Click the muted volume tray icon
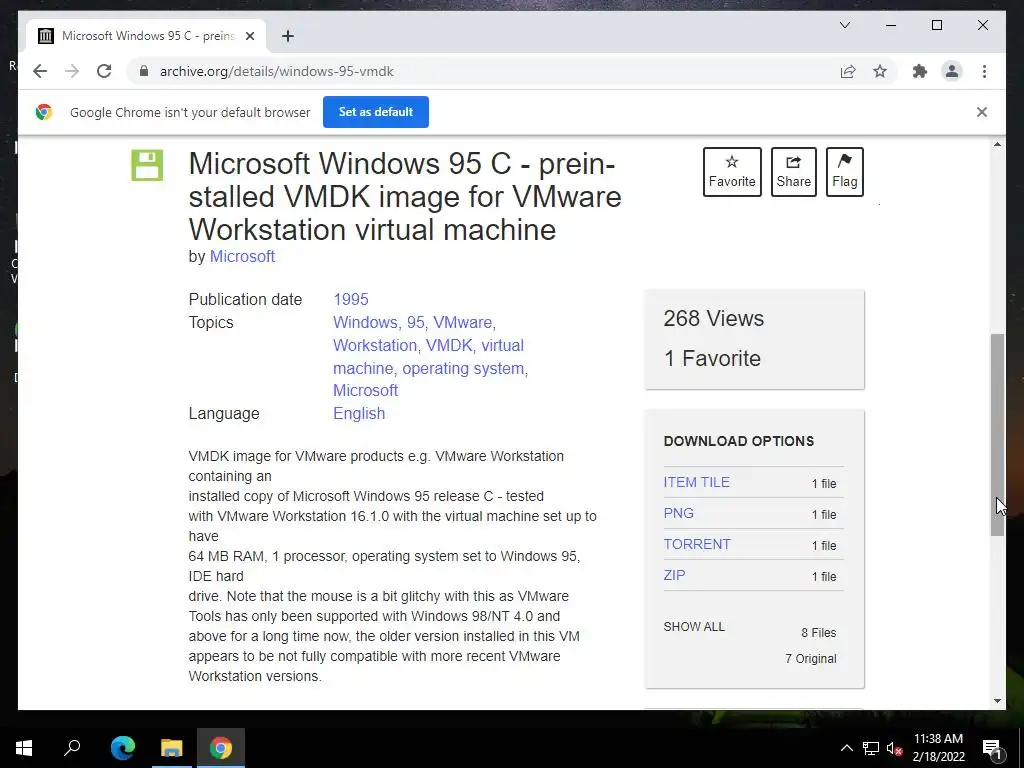Image resolution: width=1024 pixels, height=768 pixels. click(x=894, y=748)
